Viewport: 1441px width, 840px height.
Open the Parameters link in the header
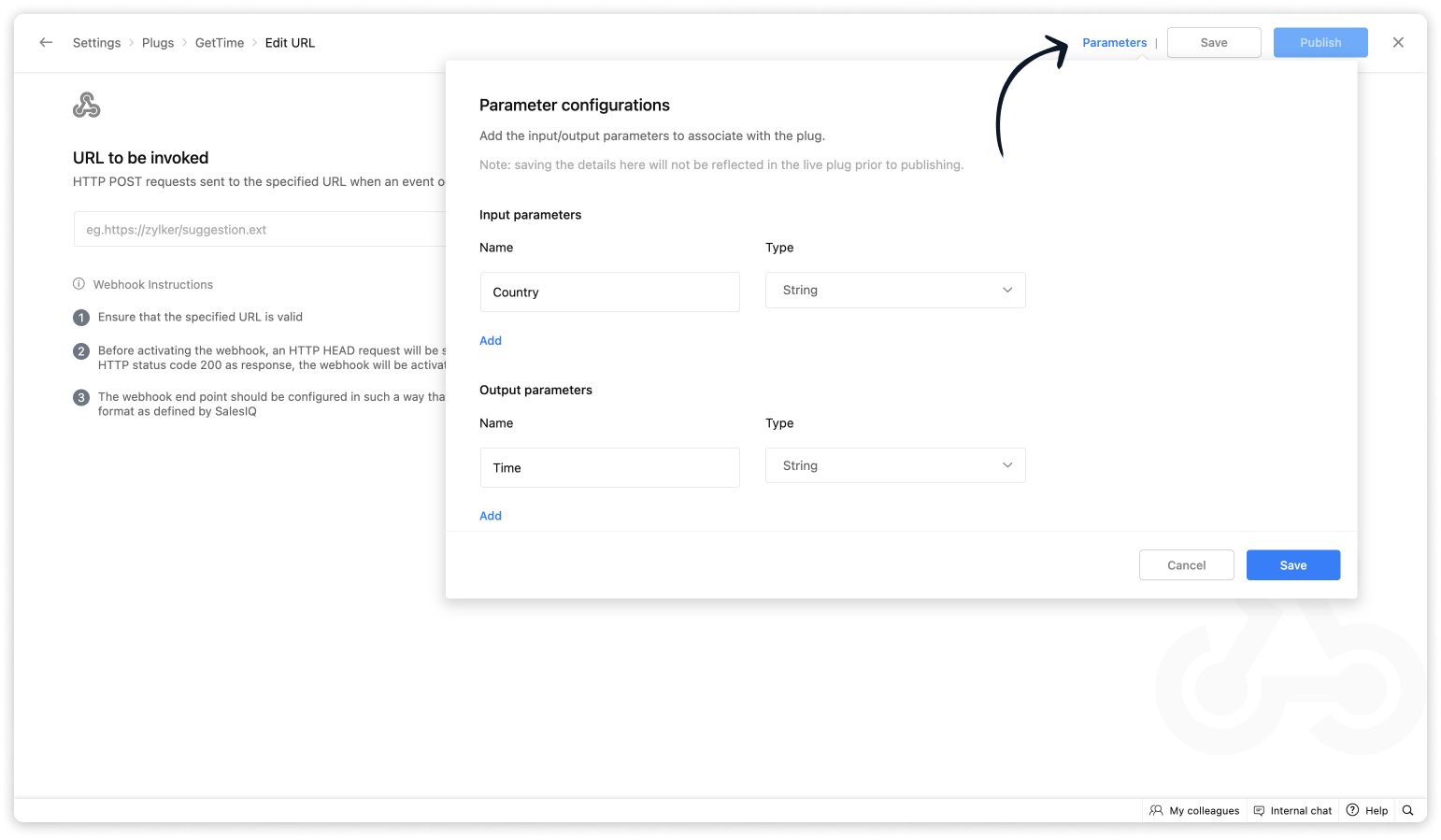[x=1114, y=43]
